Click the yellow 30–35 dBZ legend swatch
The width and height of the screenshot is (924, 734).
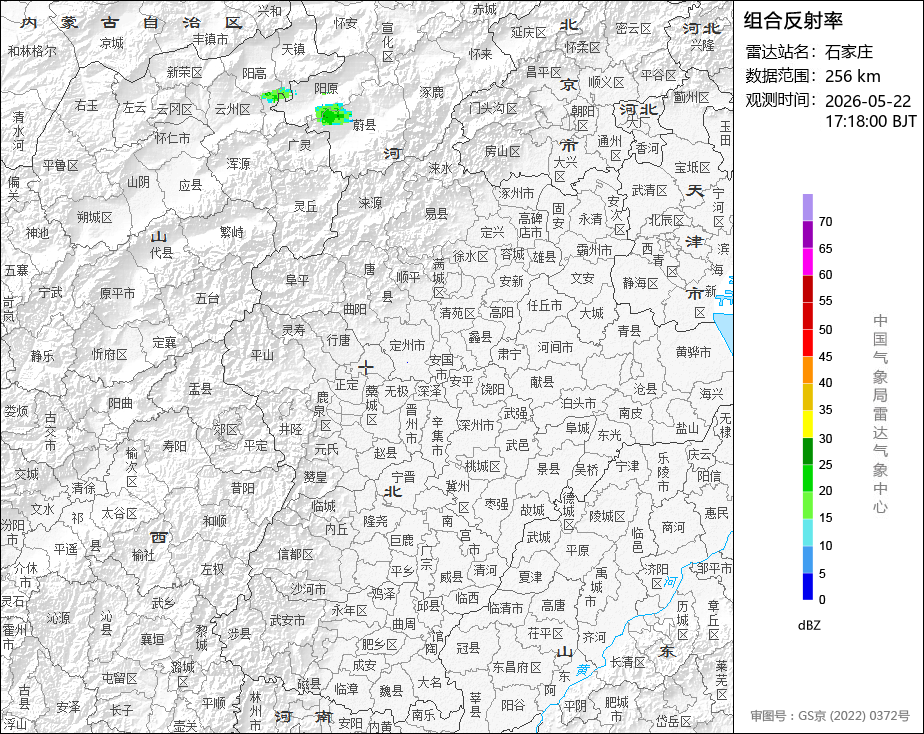[x=807, y=424]
